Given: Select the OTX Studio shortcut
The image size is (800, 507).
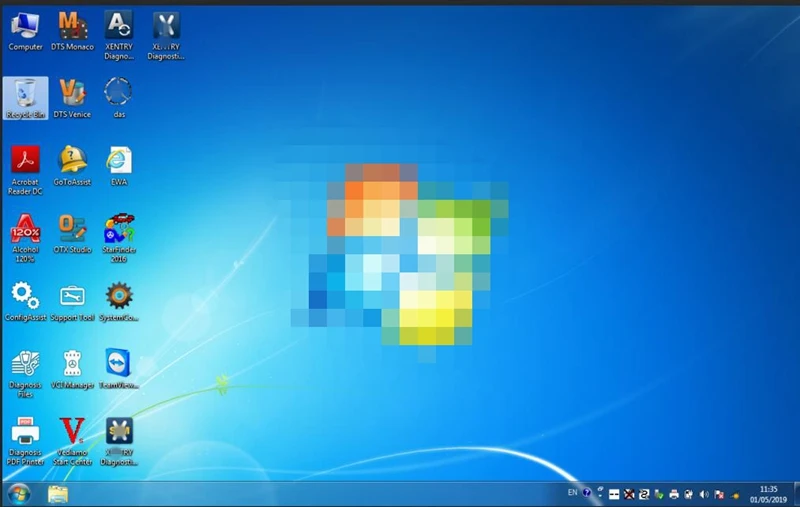Looking at the screenshot, I should 72,234.
